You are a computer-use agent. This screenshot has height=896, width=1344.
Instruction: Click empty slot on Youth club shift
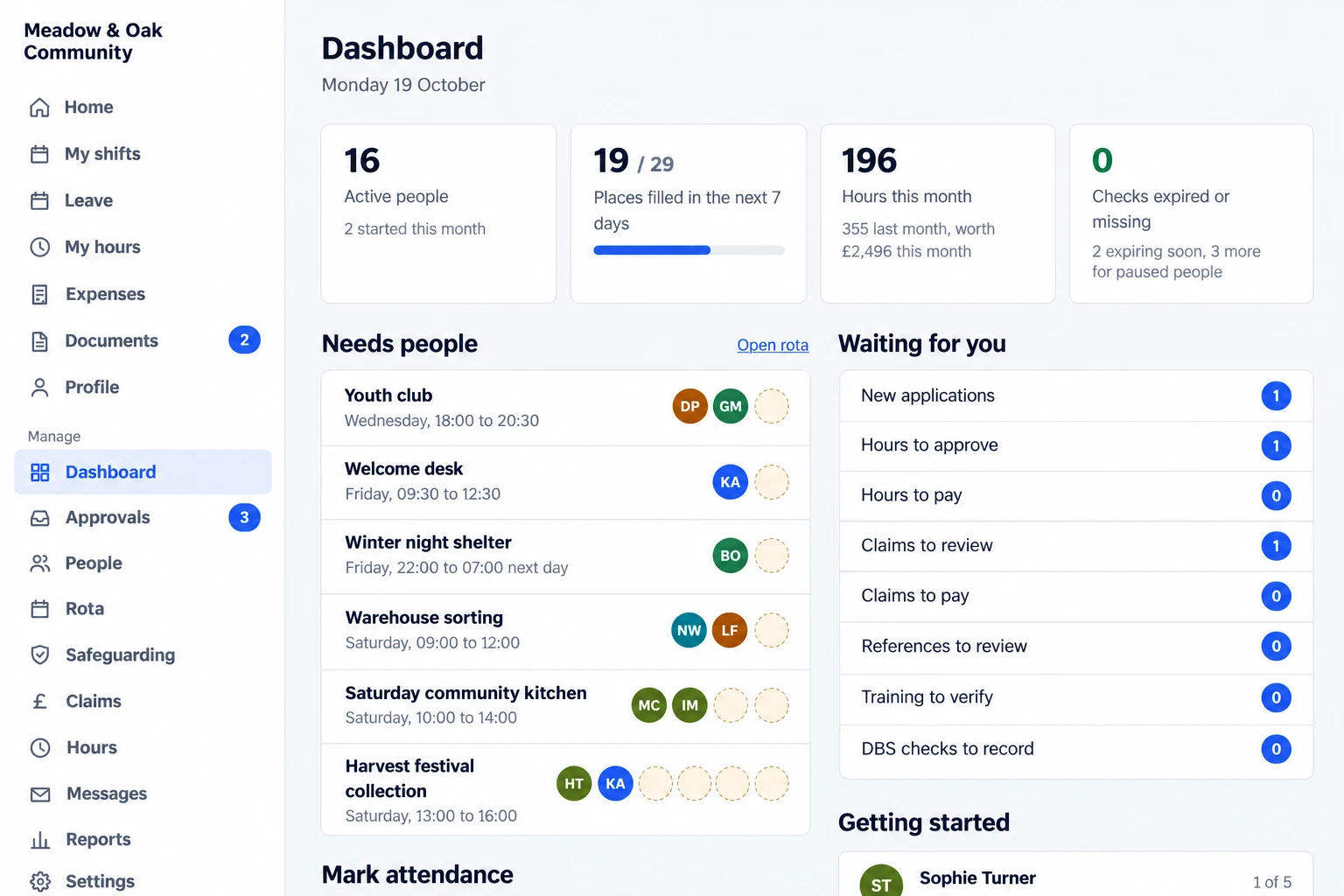[x=772, y=406]
